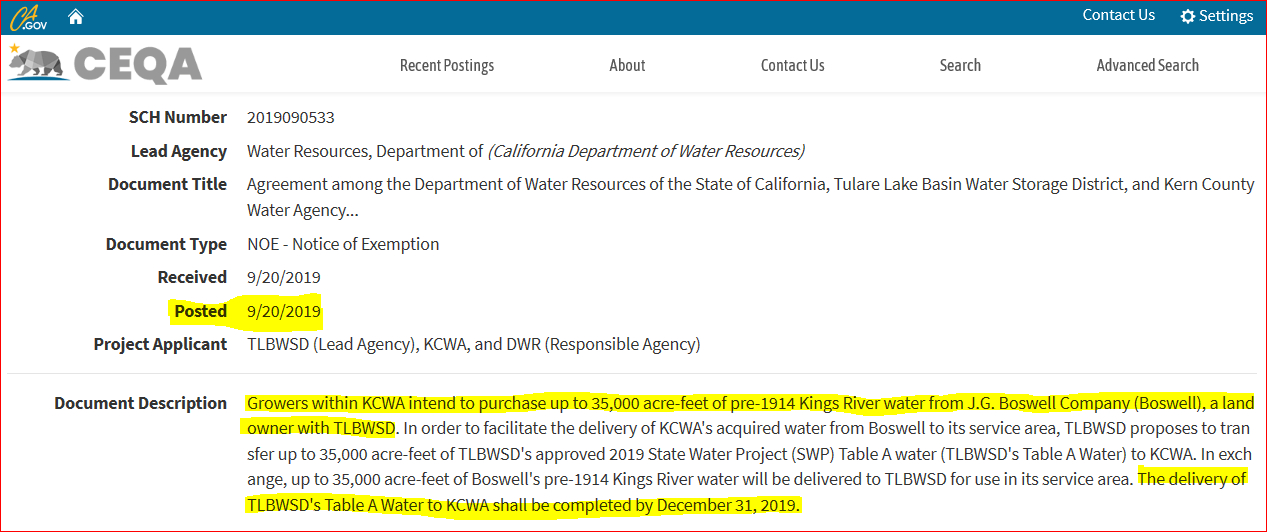This screenshot has width=1267, height=532.
Task: Select the Document Type label
Action: click(x=167, y=244)
